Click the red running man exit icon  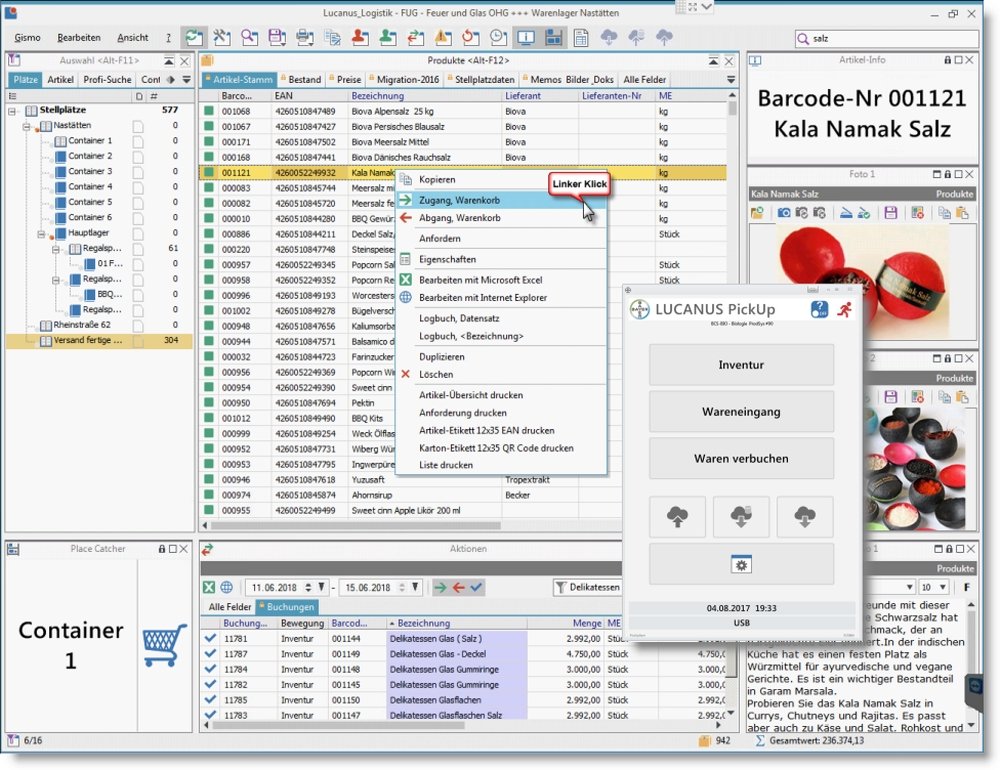(845, 309)
